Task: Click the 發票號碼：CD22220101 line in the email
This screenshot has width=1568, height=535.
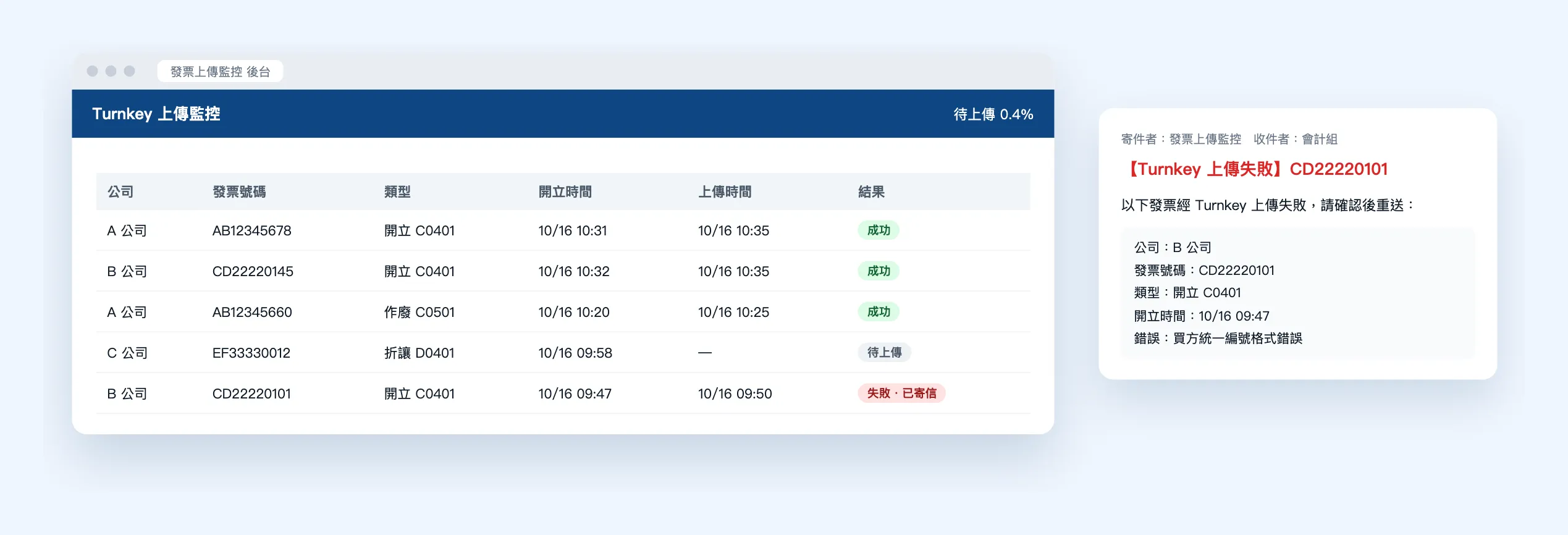Action: tap(1204, 271)
